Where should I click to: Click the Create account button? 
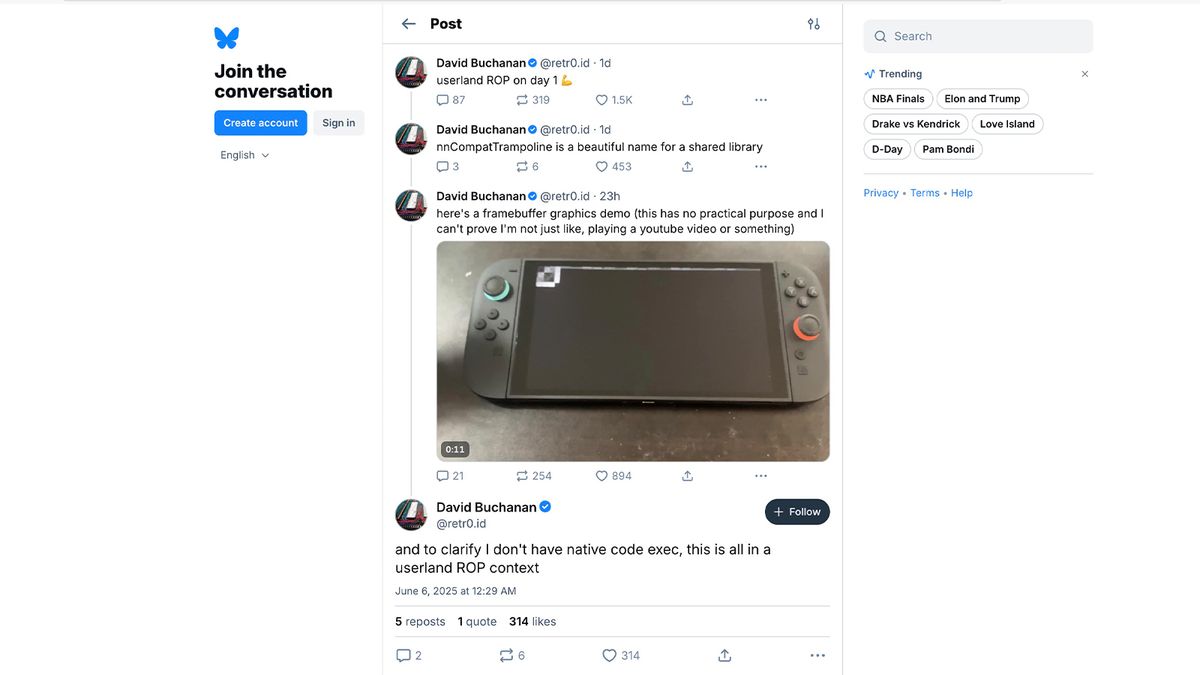click(x=260, y=122)
